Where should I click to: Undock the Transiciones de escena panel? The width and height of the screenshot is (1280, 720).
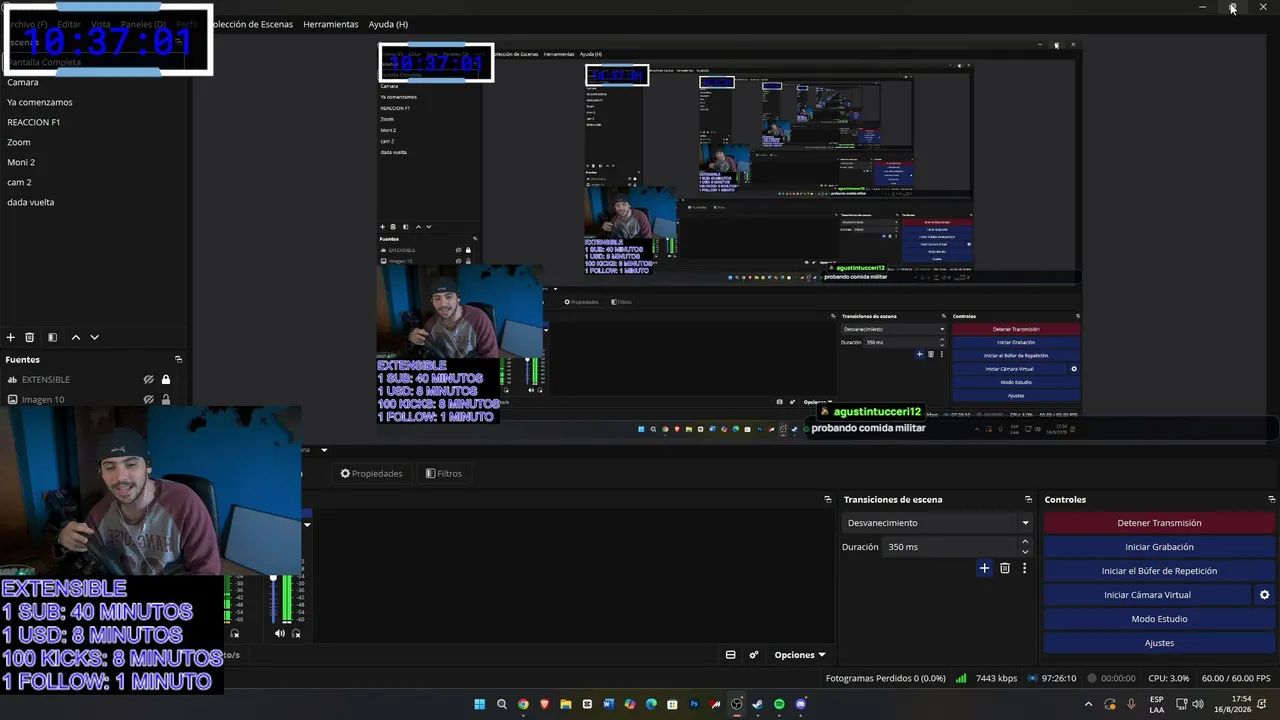point(1028,499)
